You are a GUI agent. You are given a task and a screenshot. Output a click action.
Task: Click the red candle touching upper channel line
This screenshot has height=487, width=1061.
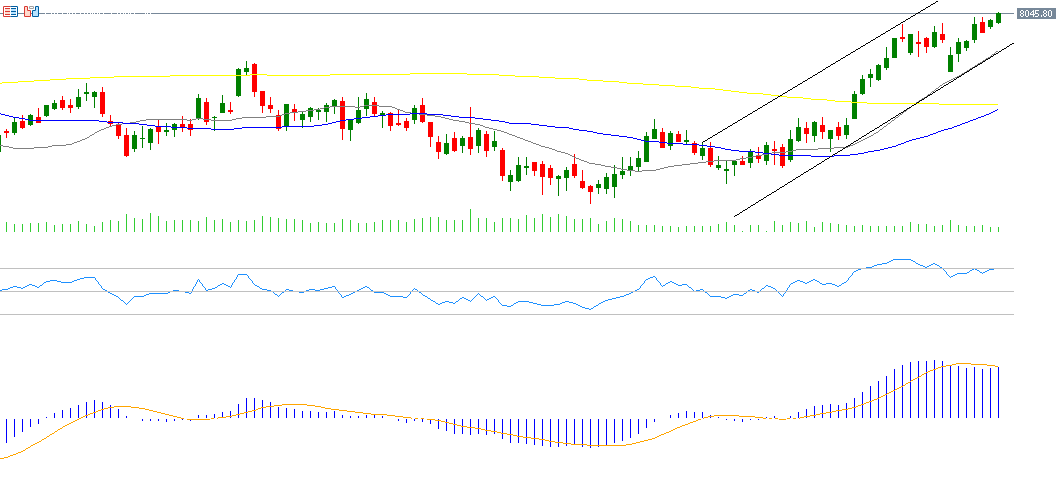click(x=903, y=38)
